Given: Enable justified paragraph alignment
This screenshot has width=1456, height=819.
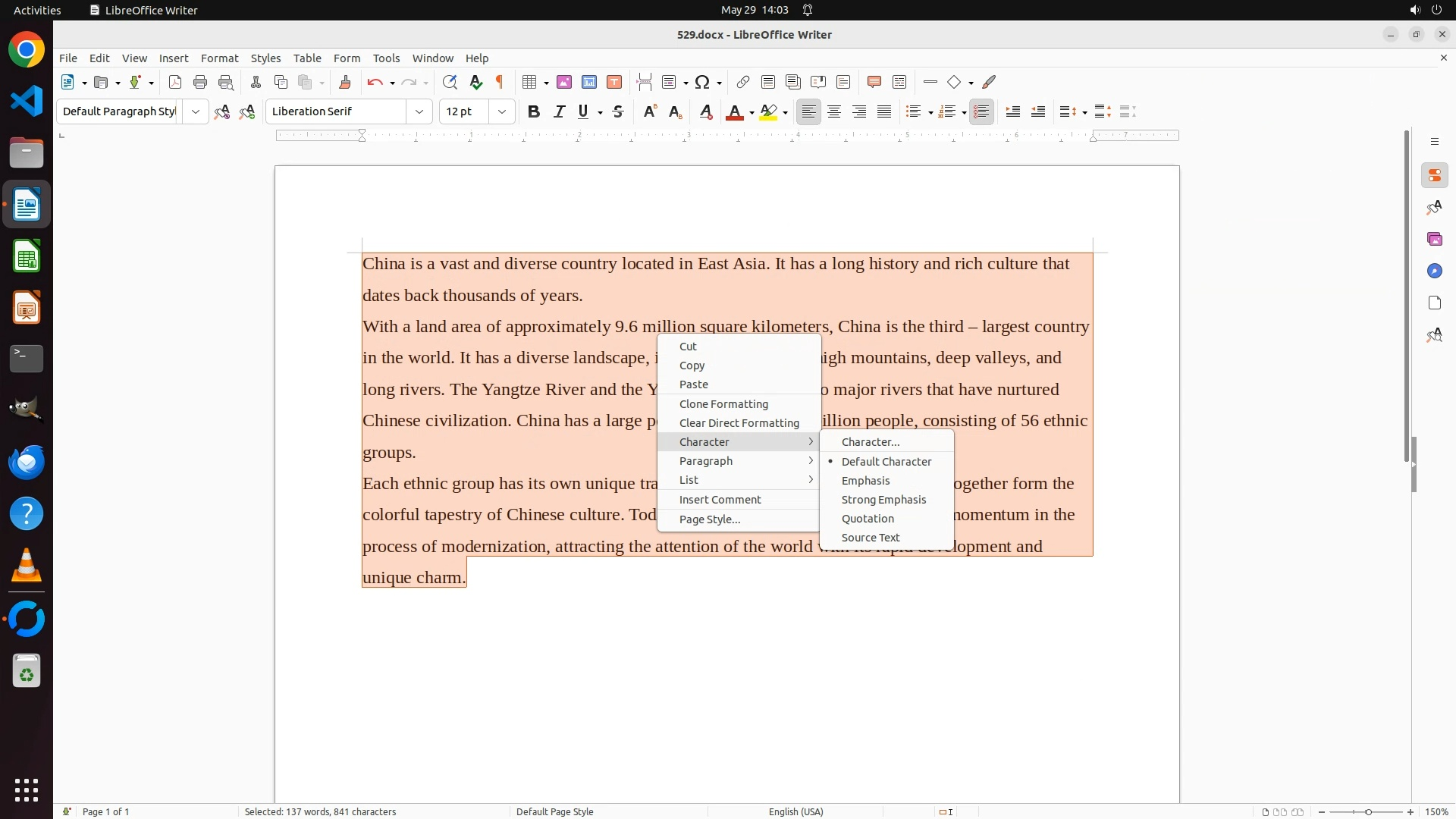Looking at the screenshot, I should pyautogui.click(x=884, y=111).
